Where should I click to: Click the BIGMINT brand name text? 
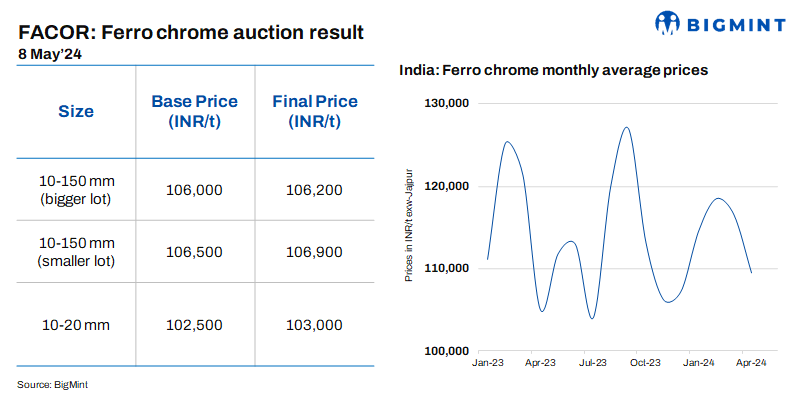[734, 22]
